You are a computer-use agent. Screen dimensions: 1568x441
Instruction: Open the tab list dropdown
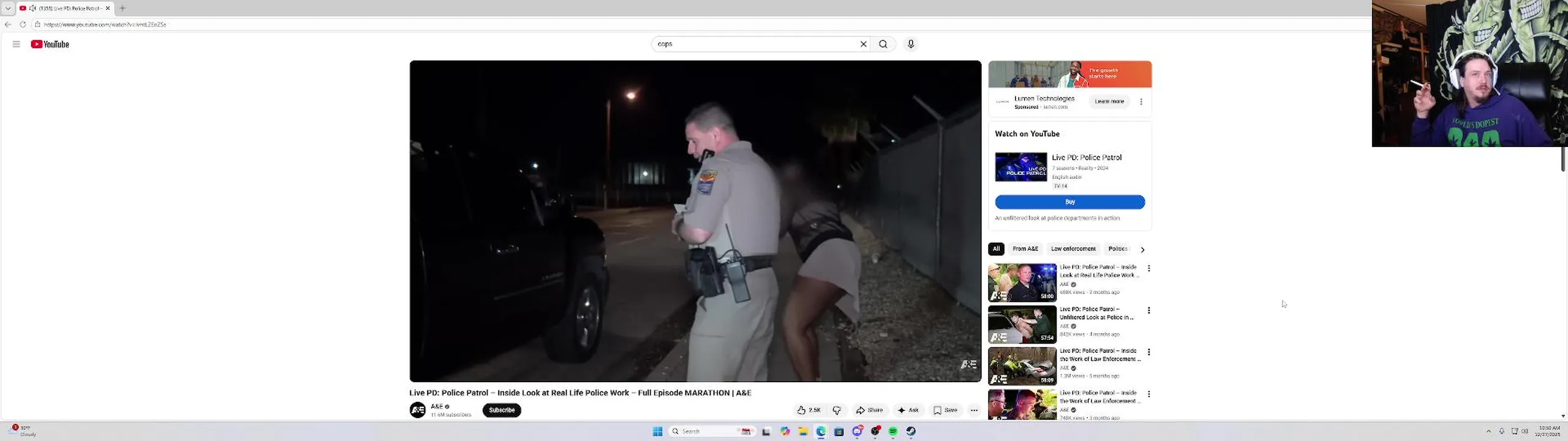click(x=8, y=8)
